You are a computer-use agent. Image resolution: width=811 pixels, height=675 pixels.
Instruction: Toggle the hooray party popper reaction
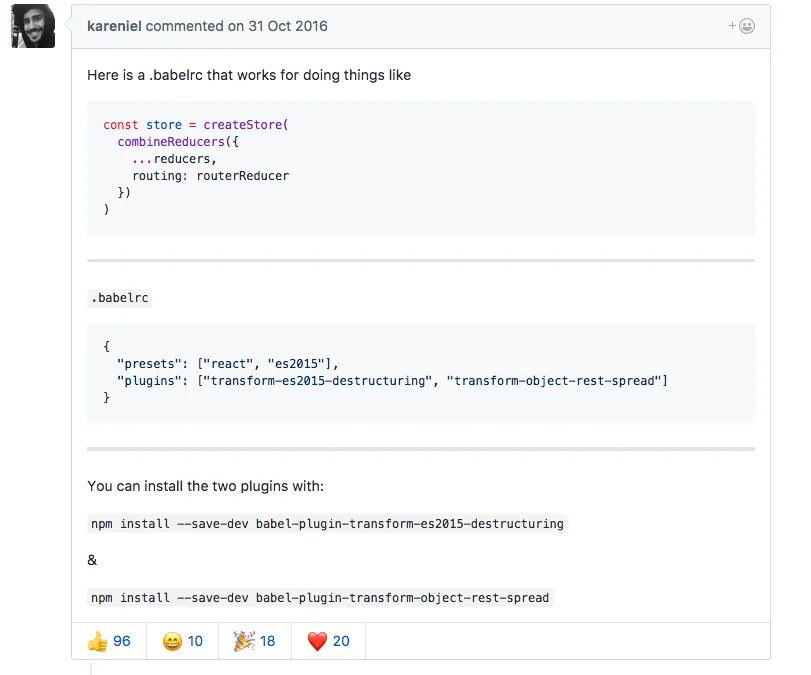244,641
